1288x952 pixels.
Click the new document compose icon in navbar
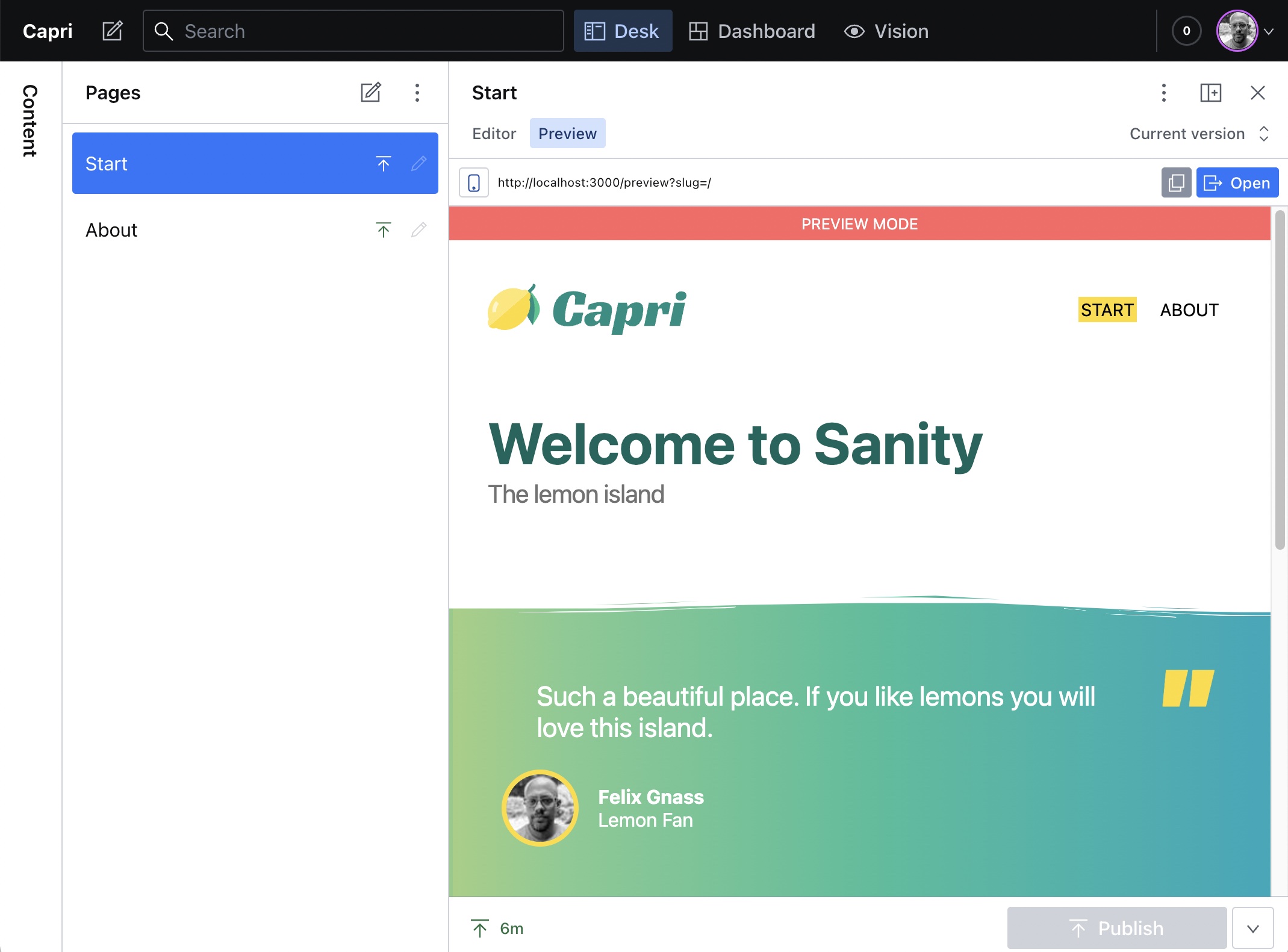pos(113,31)
